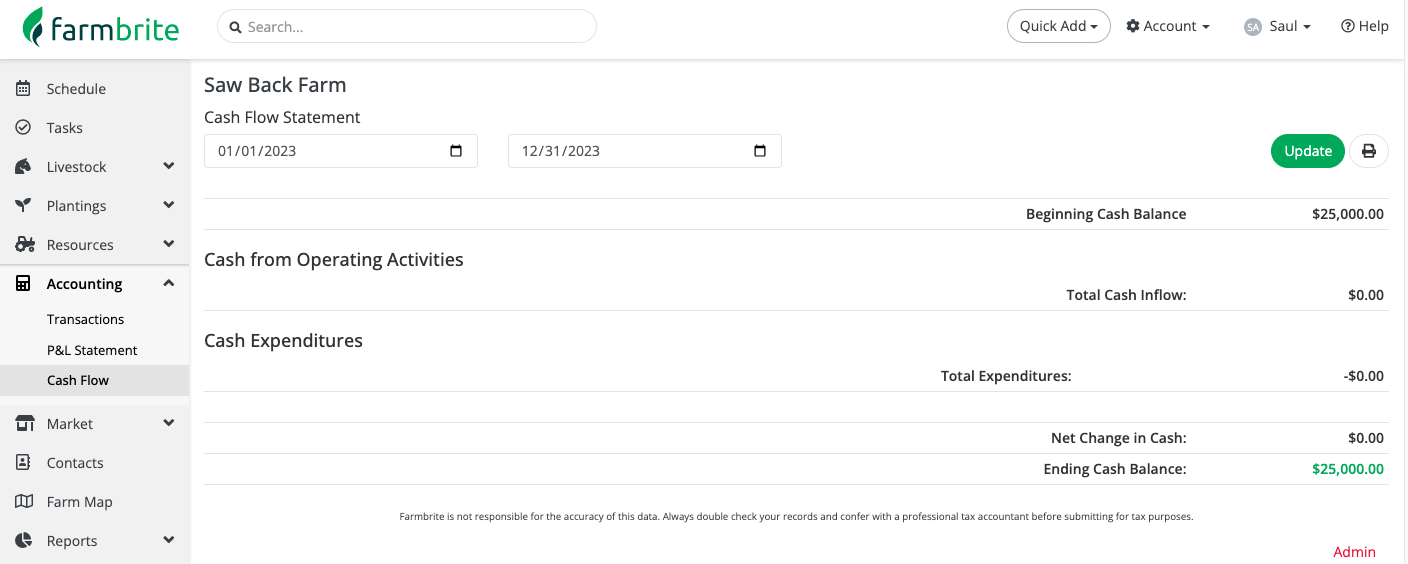Collapse the Accounting section chevron
Viewport: 1408px width, 564px height.
[169, 283]
